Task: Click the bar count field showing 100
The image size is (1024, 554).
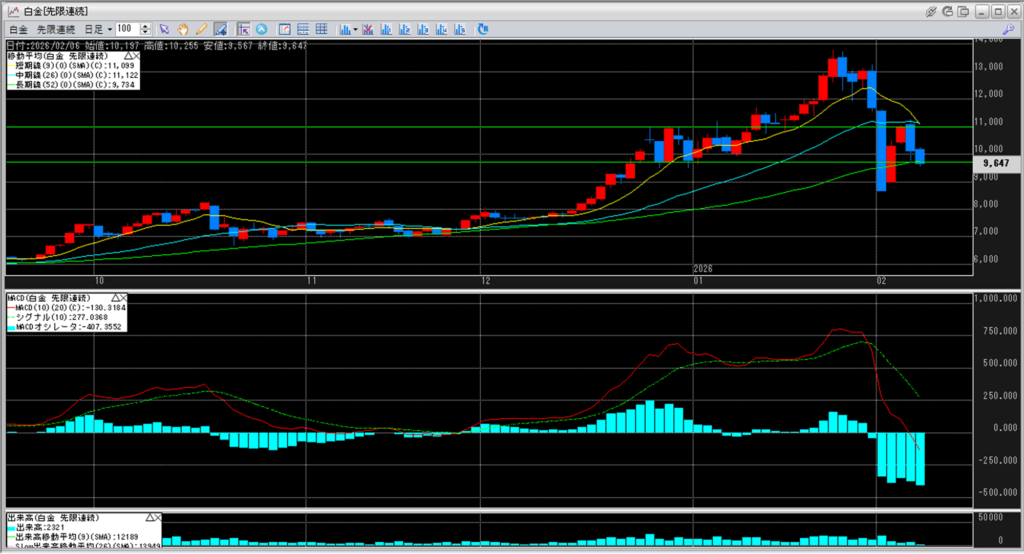Action: point(127,29)
